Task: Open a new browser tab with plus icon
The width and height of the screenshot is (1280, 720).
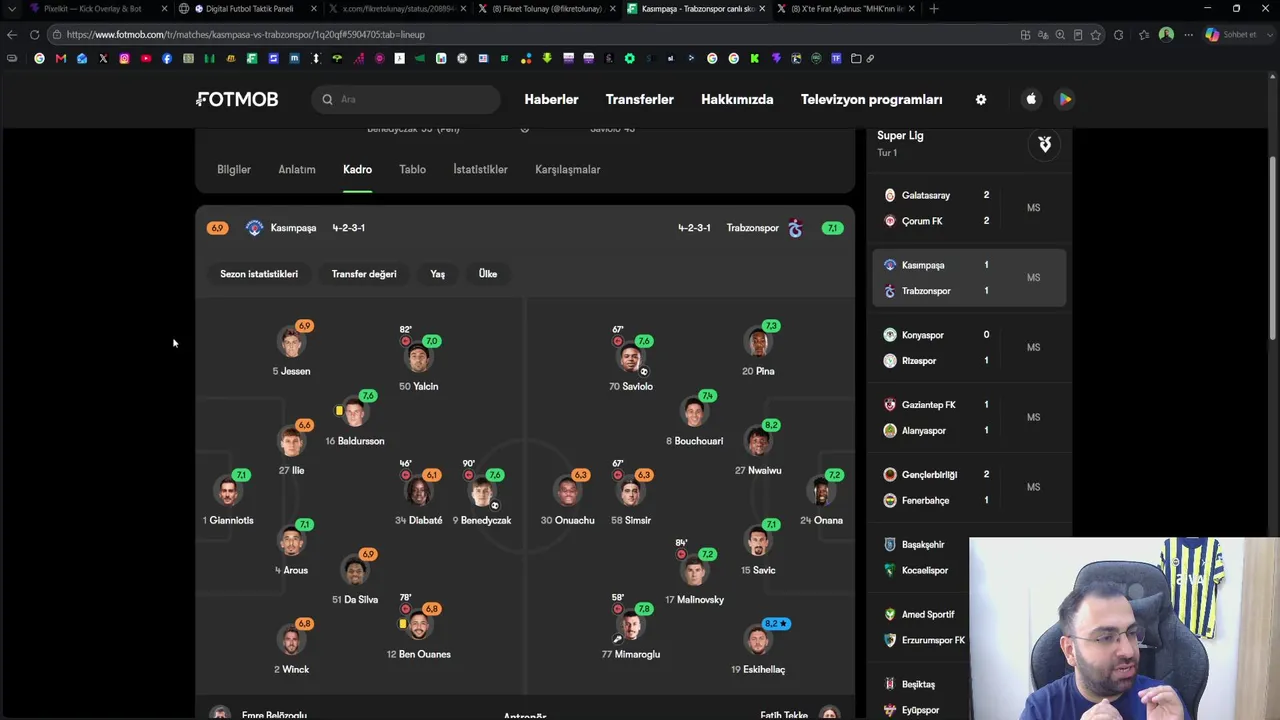Action: [934, 9]
